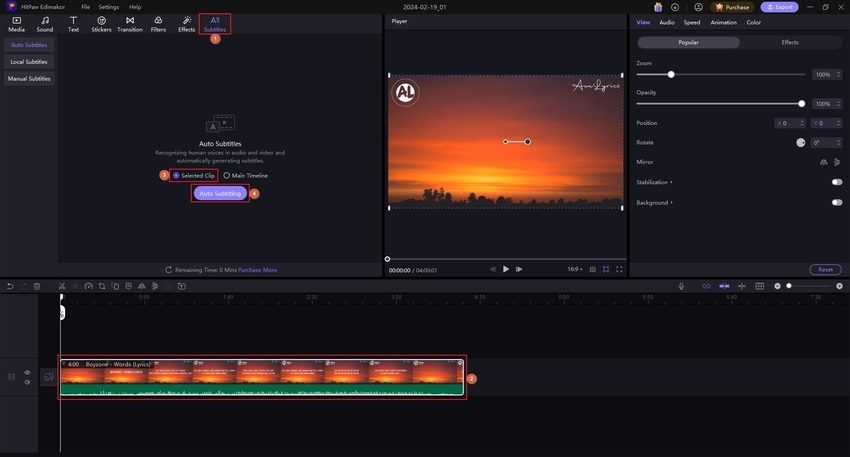Toggle track visibility eye icon
This screenshot has width=850, height=457.
click(27, 372)
